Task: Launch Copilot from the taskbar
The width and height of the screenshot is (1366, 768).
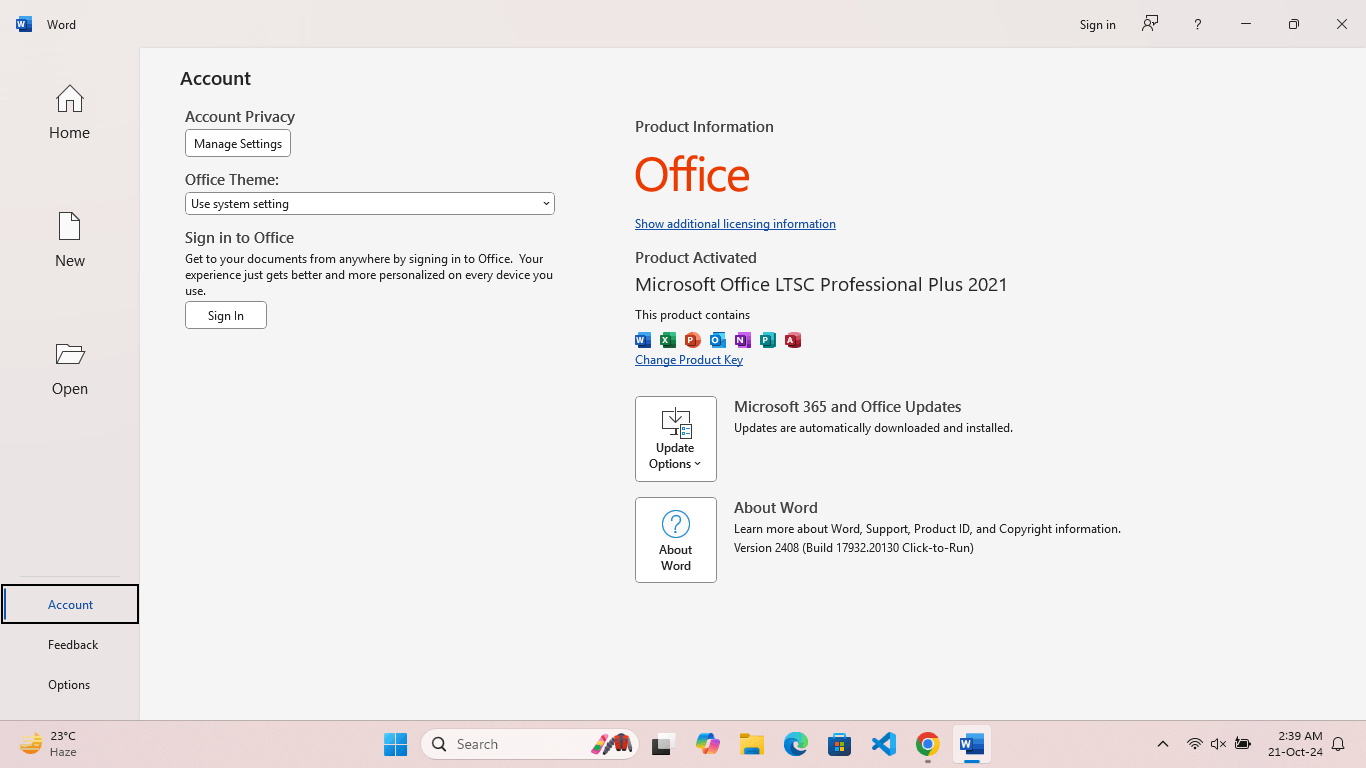Action: click(708, 744)
